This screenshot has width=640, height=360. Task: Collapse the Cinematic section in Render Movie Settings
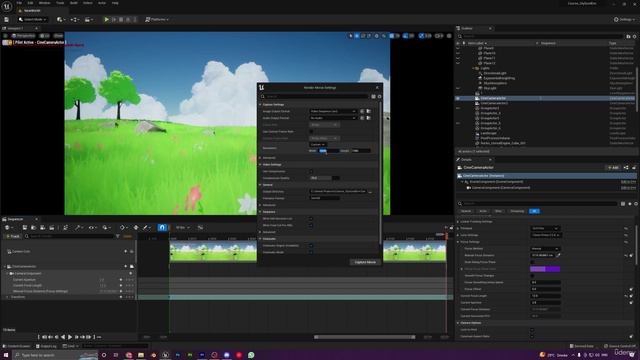pos(260,239)
